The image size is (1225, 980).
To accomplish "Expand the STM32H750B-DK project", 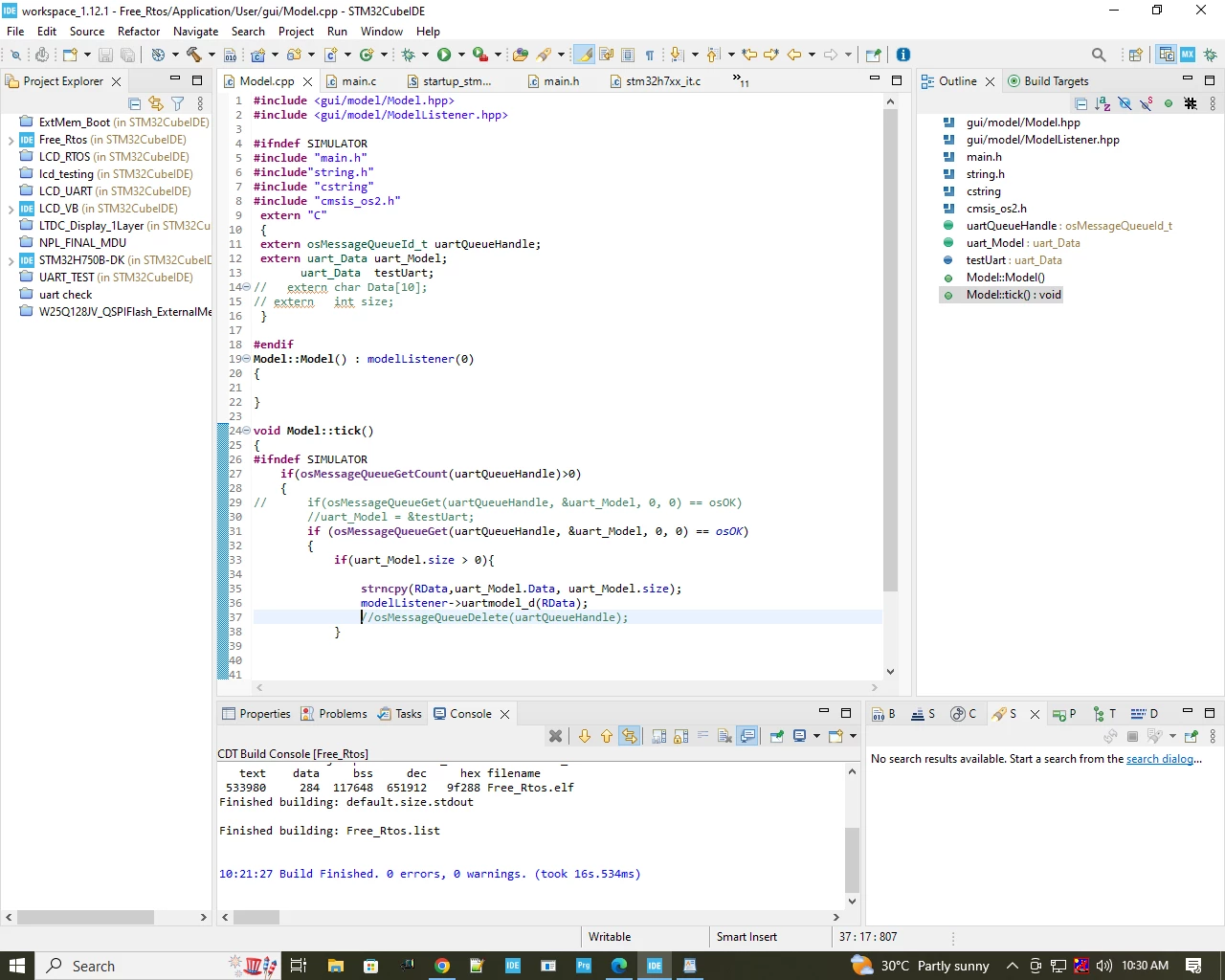I will 11,260.
